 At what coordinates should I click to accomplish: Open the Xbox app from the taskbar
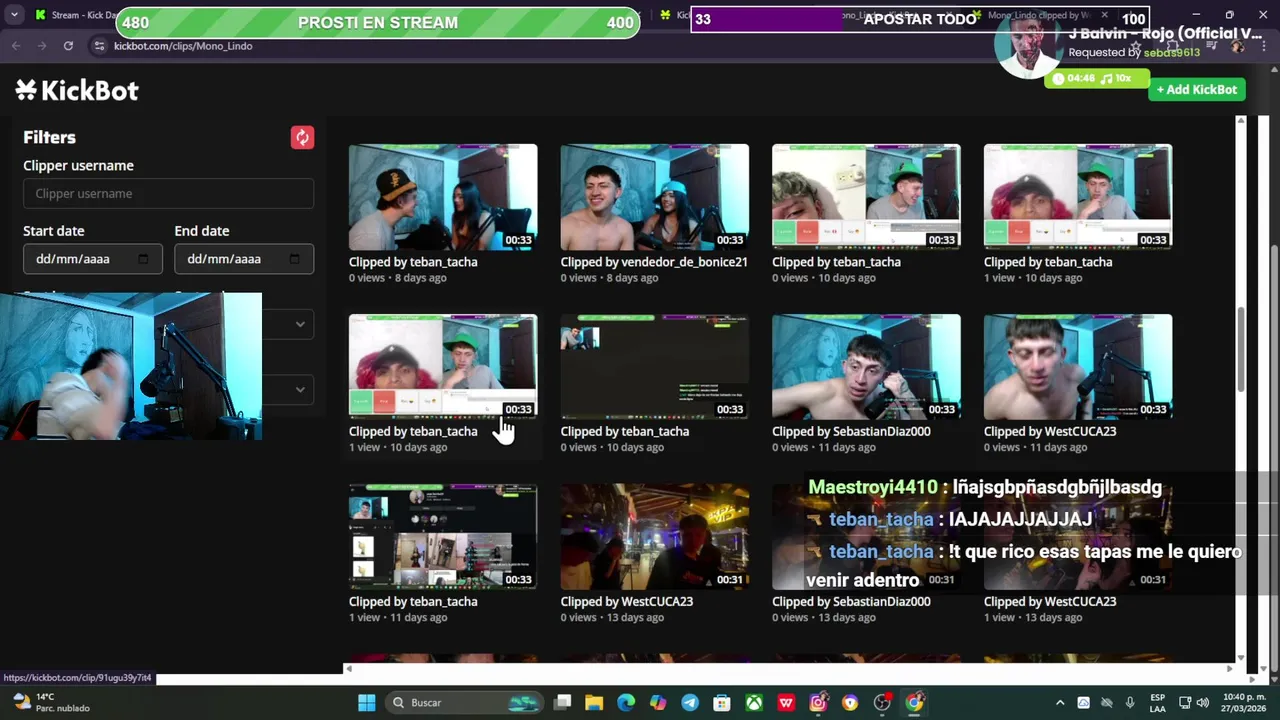coord(754,702)
